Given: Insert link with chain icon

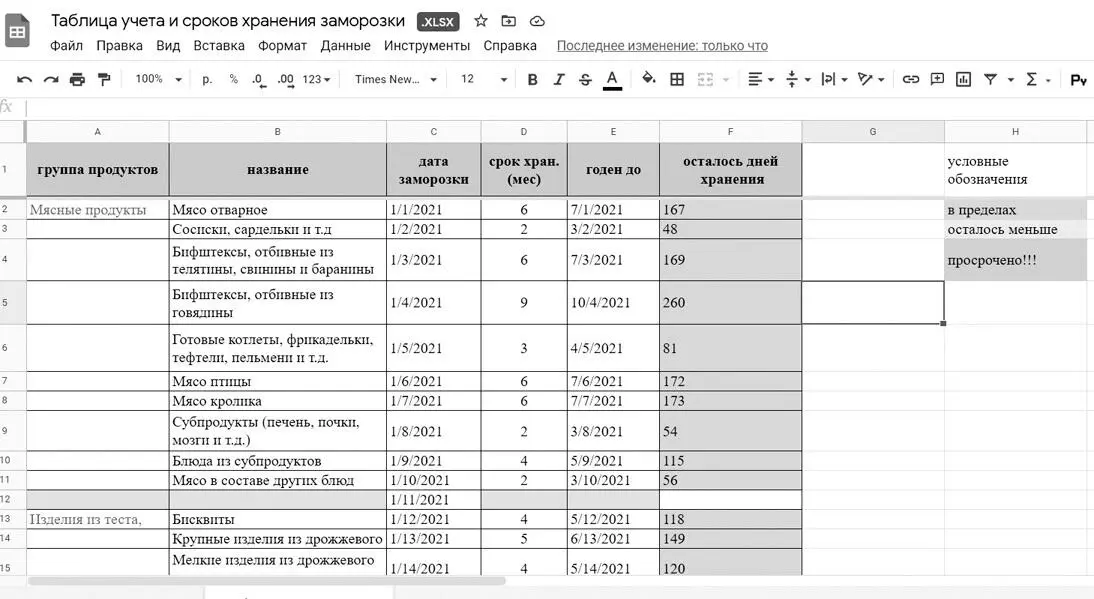Looking at the screenshot, I should point(911,79).
